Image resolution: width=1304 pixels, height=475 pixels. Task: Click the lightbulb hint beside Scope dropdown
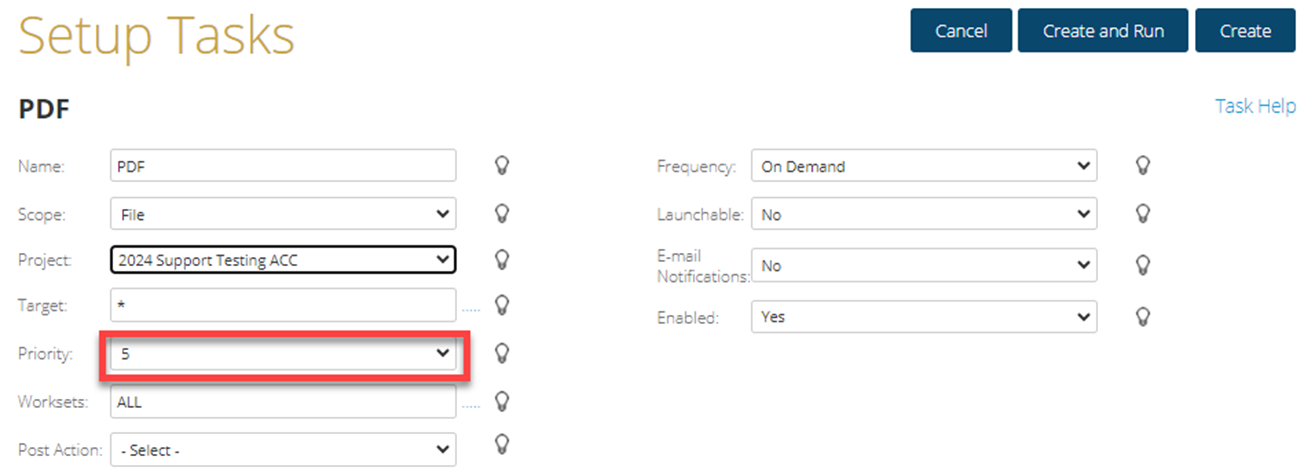point(503,213)
